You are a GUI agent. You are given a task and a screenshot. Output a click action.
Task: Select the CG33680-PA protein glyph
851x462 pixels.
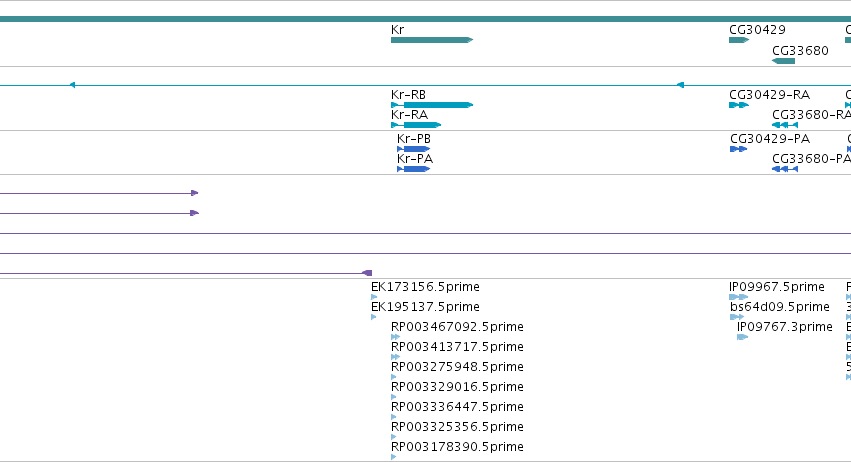785,169
